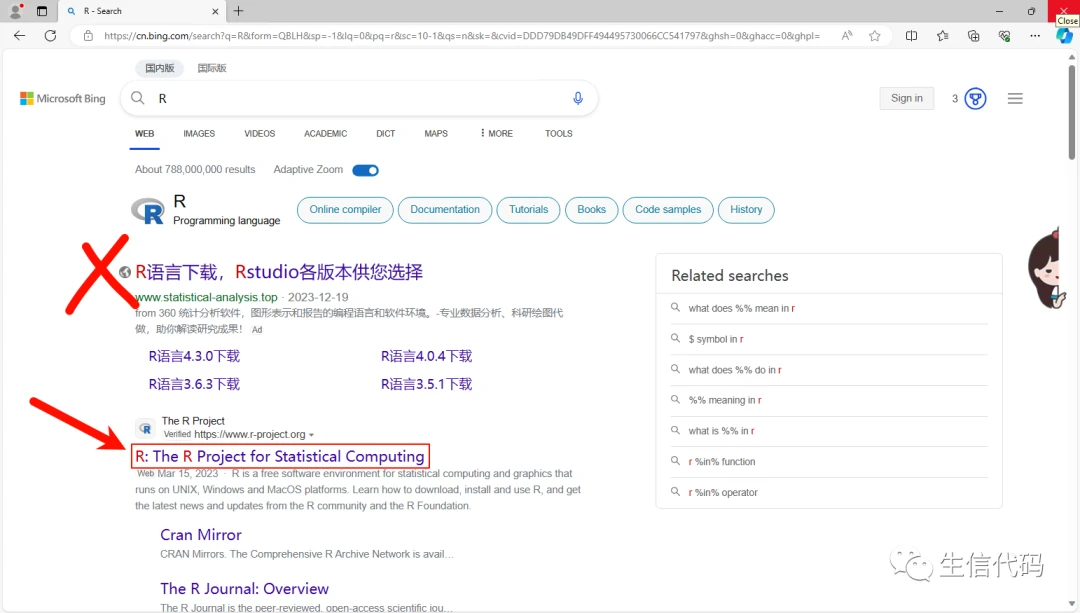Viewport: 1080px width, 613px height.
Task: Click the cartoon girl mascot icon
Action: [x=1046, y=269]
